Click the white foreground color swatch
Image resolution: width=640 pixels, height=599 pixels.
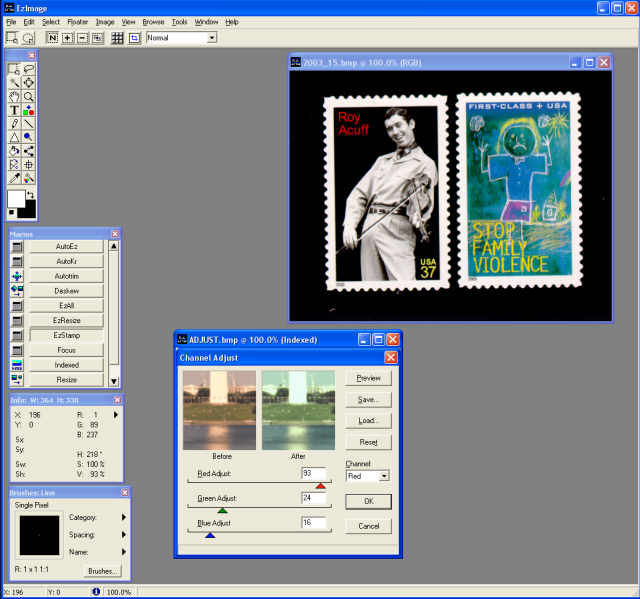[x=16, y=199]
